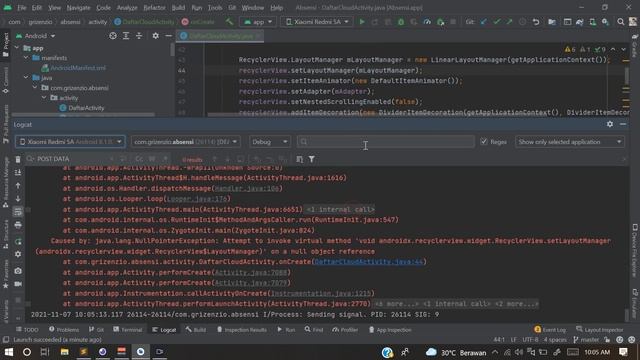The height and width of the screenshot is (360, 640).
Task: Click the Print icon in logcat sidebar
Action: tap(18, 225)
